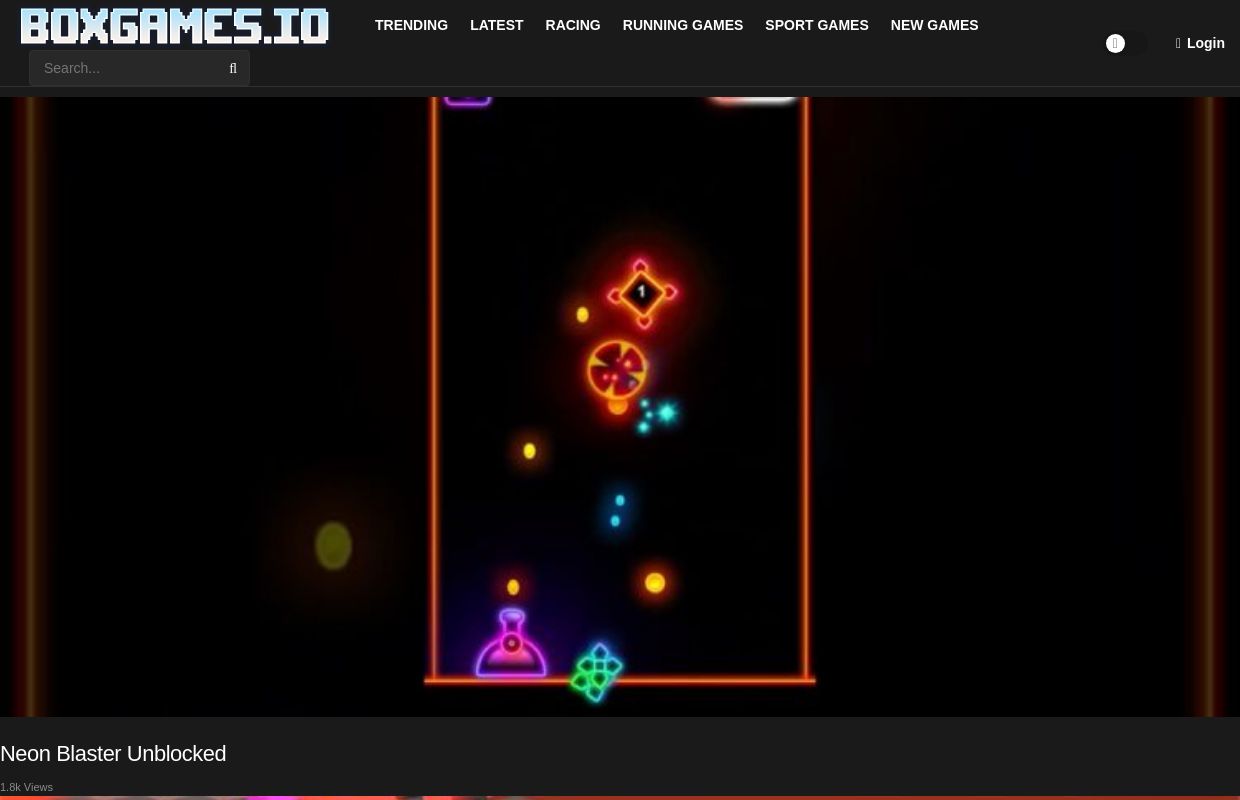This screenshot has width=1240, height=800.
Task: Open the Latest menu item
Action: pos(497,25)
